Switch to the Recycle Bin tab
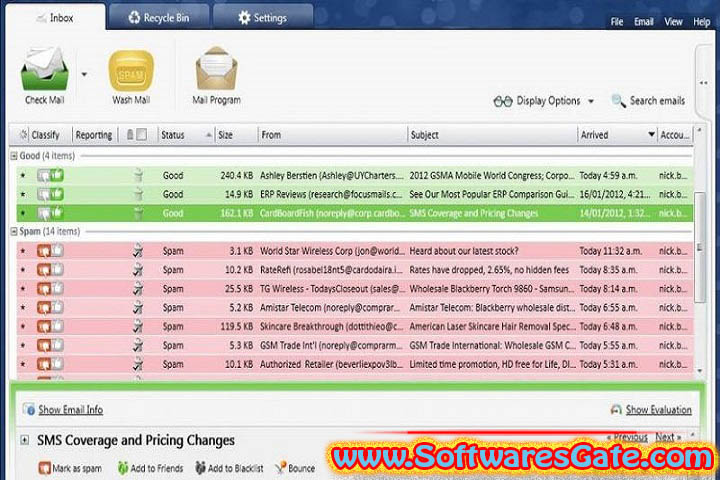Image resolution: width=720 pixels, height=480 pixels. pyautogui.click(x=159, y=18)
